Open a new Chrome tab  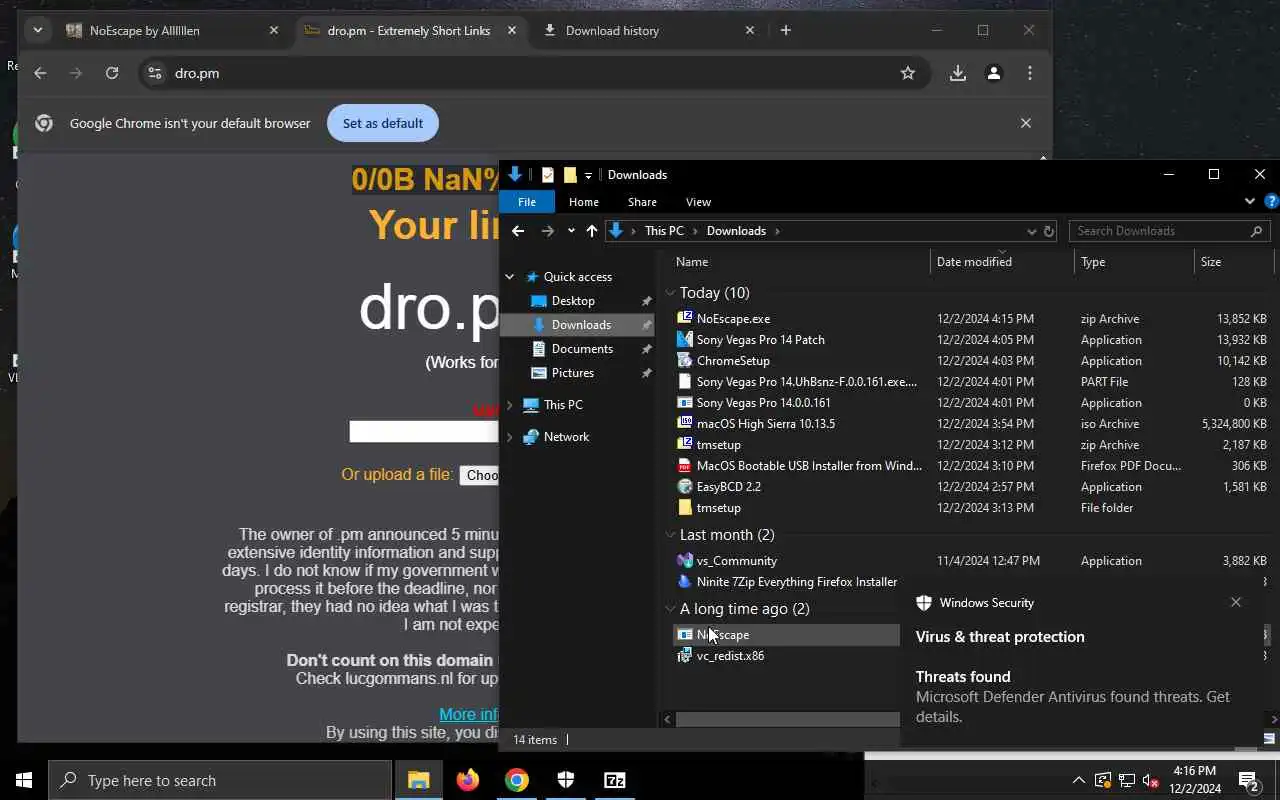coord(785,30)
